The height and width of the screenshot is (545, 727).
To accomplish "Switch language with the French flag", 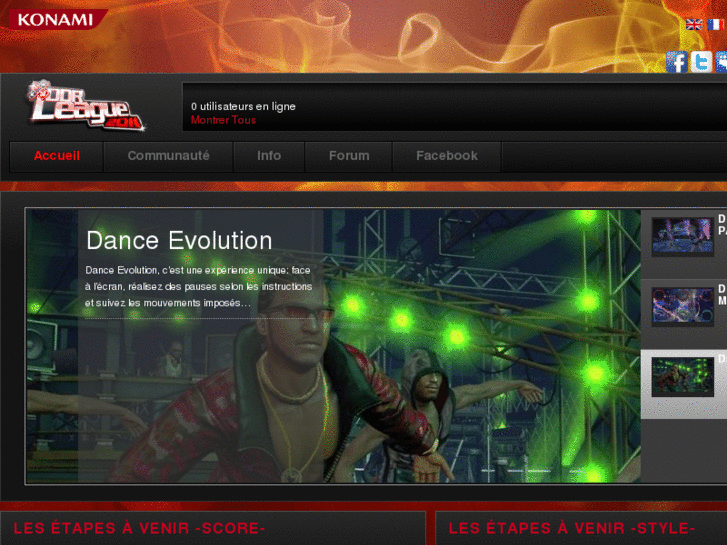I will [716, 25].
